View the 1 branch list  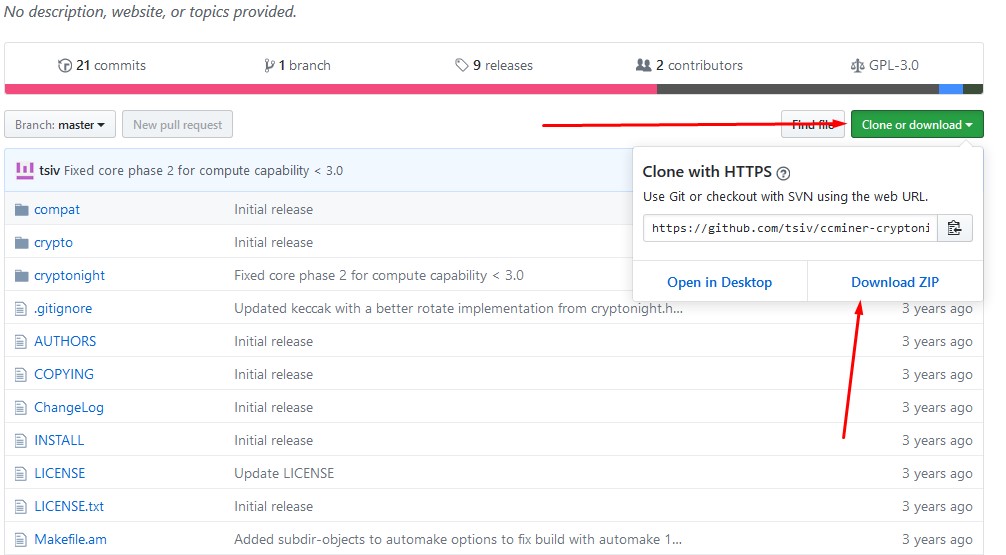[x=297, y=65]
